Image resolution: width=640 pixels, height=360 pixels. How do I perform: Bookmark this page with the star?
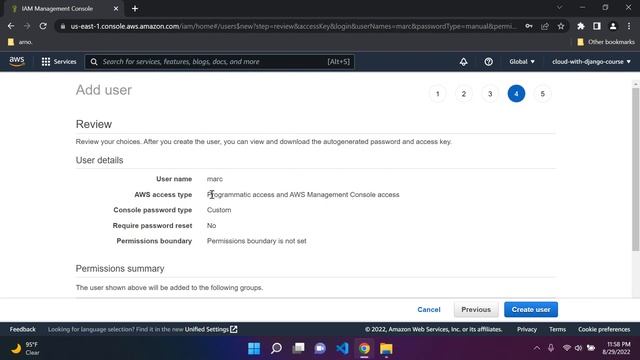point(561,26)
